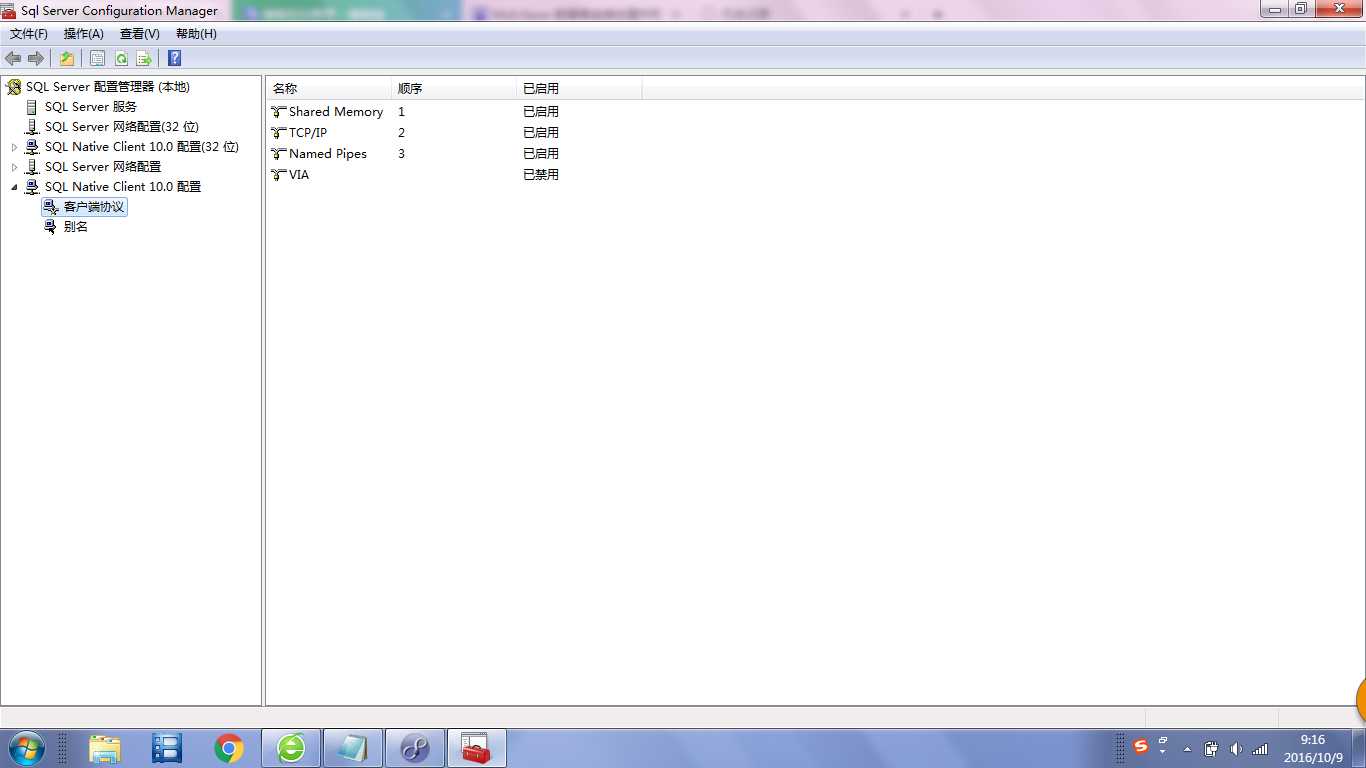Select the Named Pipes protocol
Viewport: 1366px width, 768px height.
pyautogui.click(x=328, y=154)
